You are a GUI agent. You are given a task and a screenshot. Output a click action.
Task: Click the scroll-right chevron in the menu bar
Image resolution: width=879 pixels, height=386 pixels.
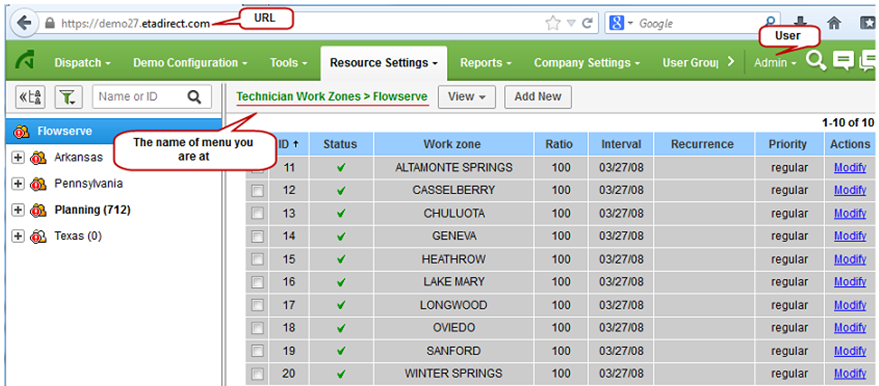pos(730,62)
